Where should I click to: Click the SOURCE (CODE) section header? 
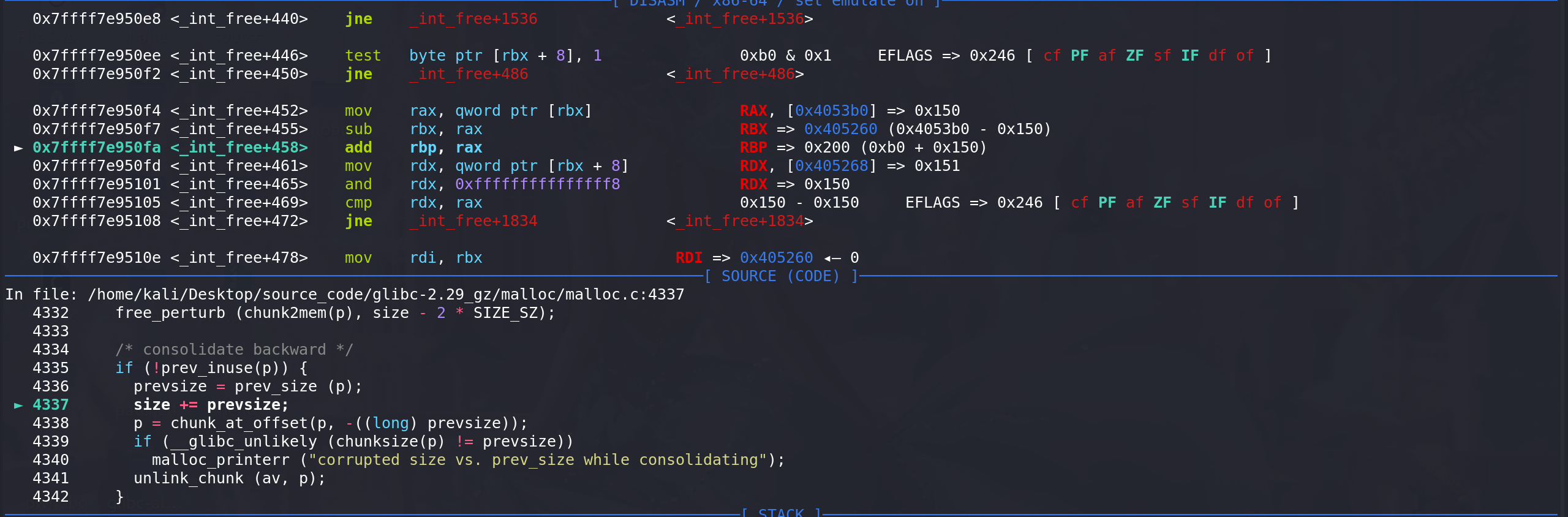tap(781, 276)
